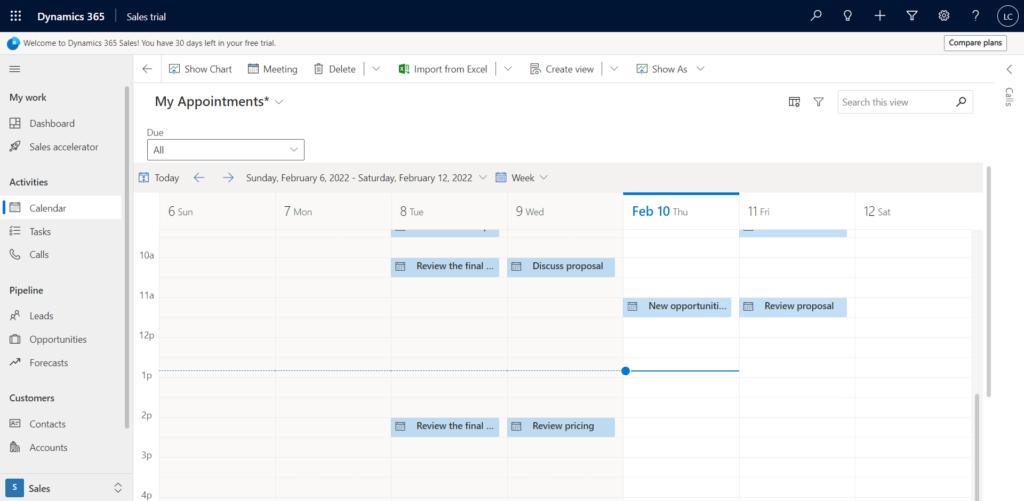
Task: Click the Today button
Action: pos(159,177)
